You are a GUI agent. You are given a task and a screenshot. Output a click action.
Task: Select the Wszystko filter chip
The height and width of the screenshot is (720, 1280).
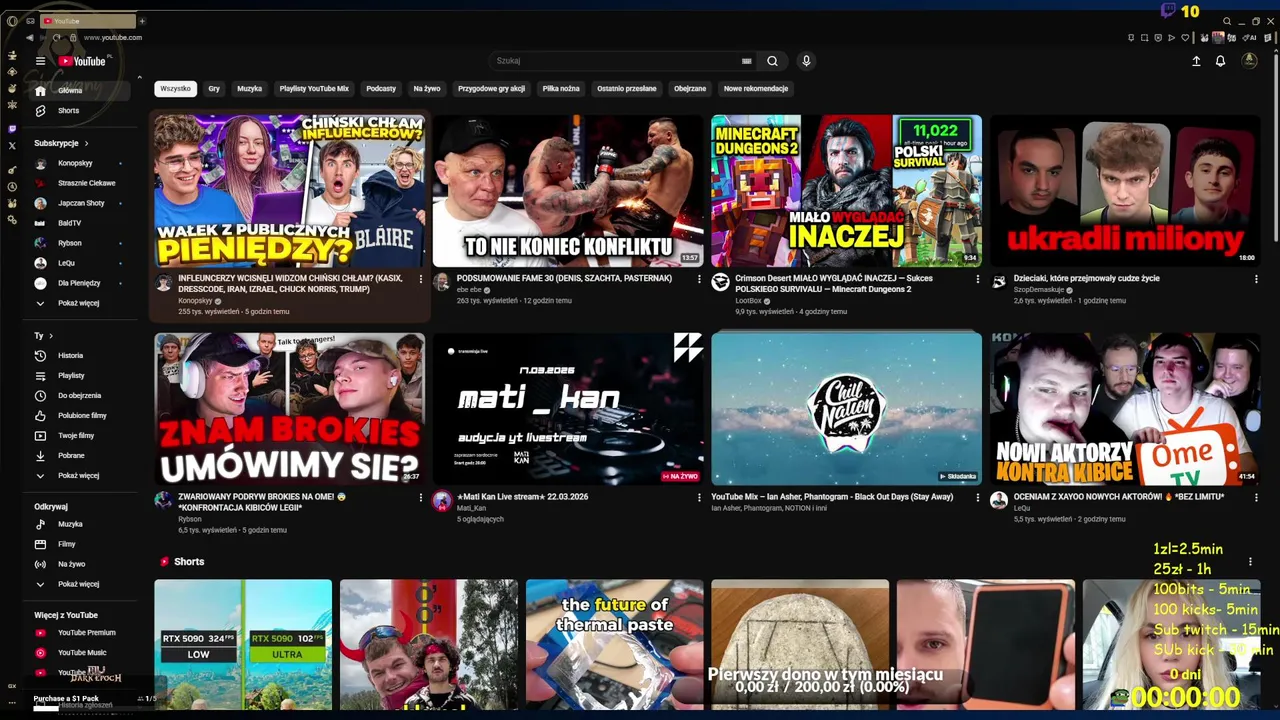coord(175,89)
